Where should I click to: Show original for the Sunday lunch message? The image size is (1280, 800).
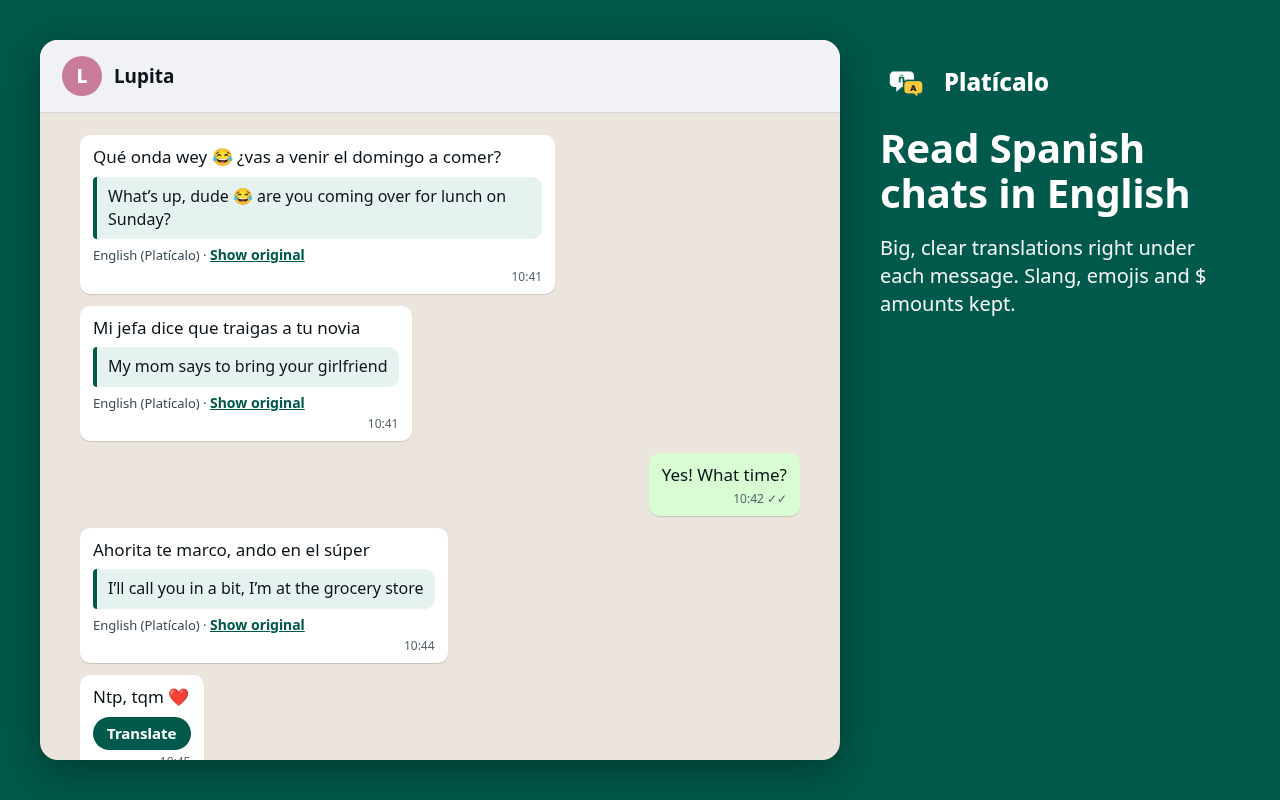click(x=257, y=255)
